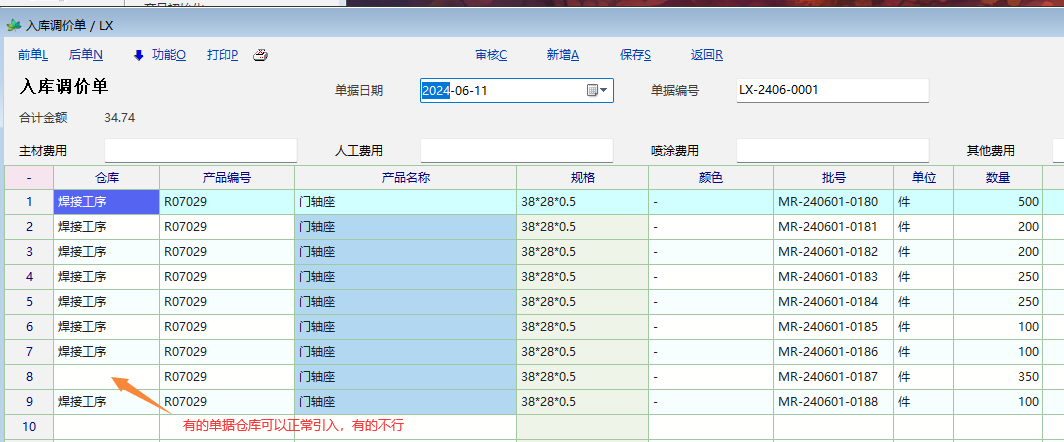Click 审核C to audit the document
The height and width of the screenshot is (442, 1064).
[491, 55]
